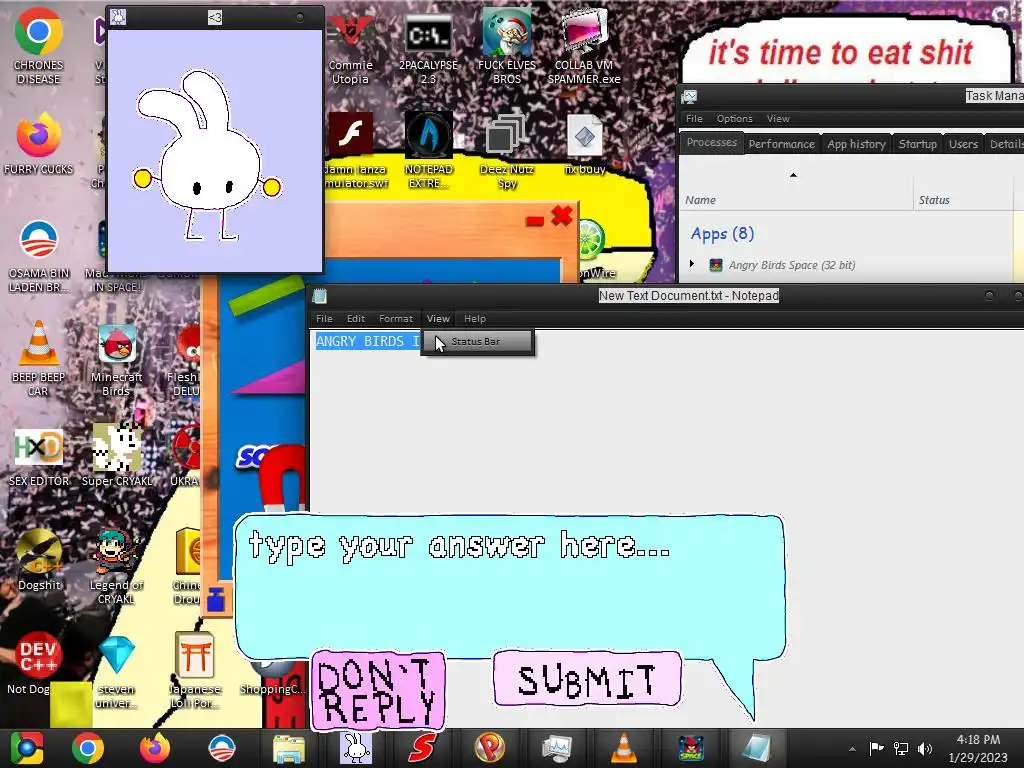Open the fix buuy desktop icon

point(584,145)
